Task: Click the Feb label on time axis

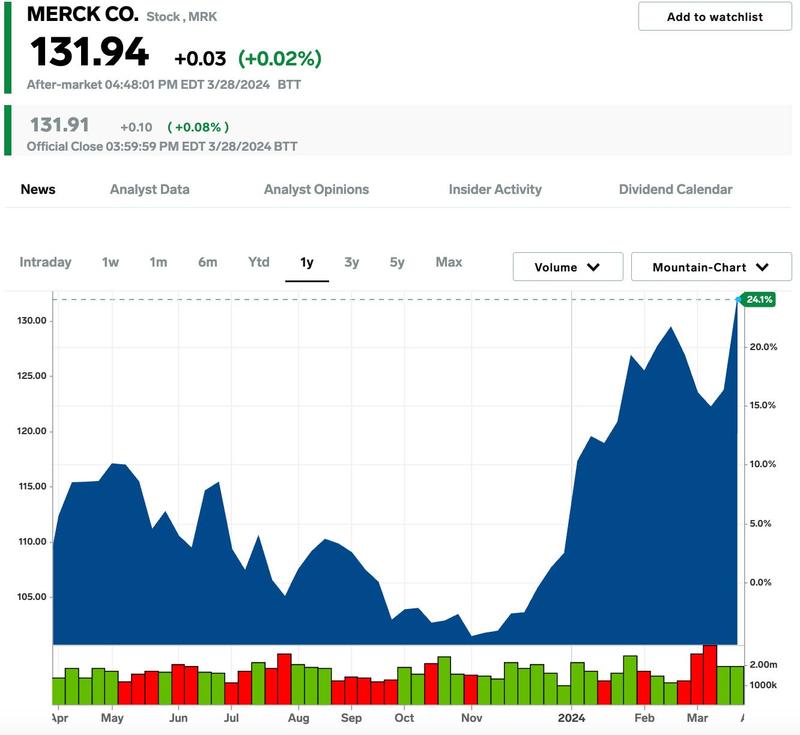Action: [x=644, y=718]
